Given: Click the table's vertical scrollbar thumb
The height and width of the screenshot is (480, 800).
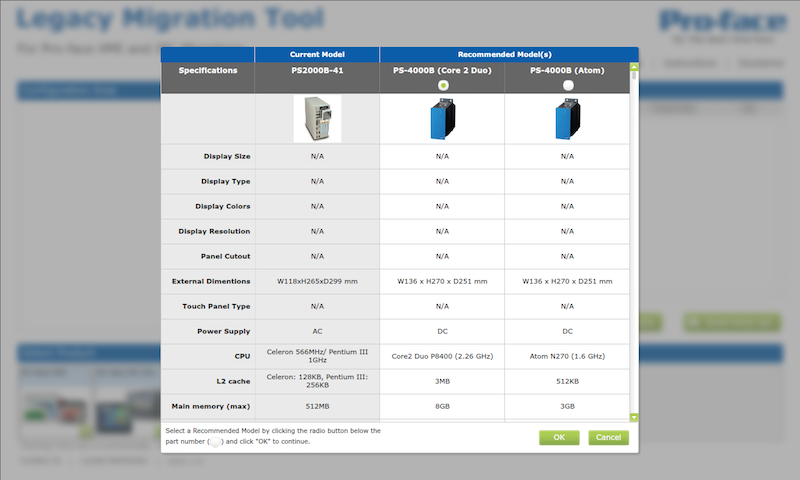Looking at the screenshot, I should click(x=634, y=75).
